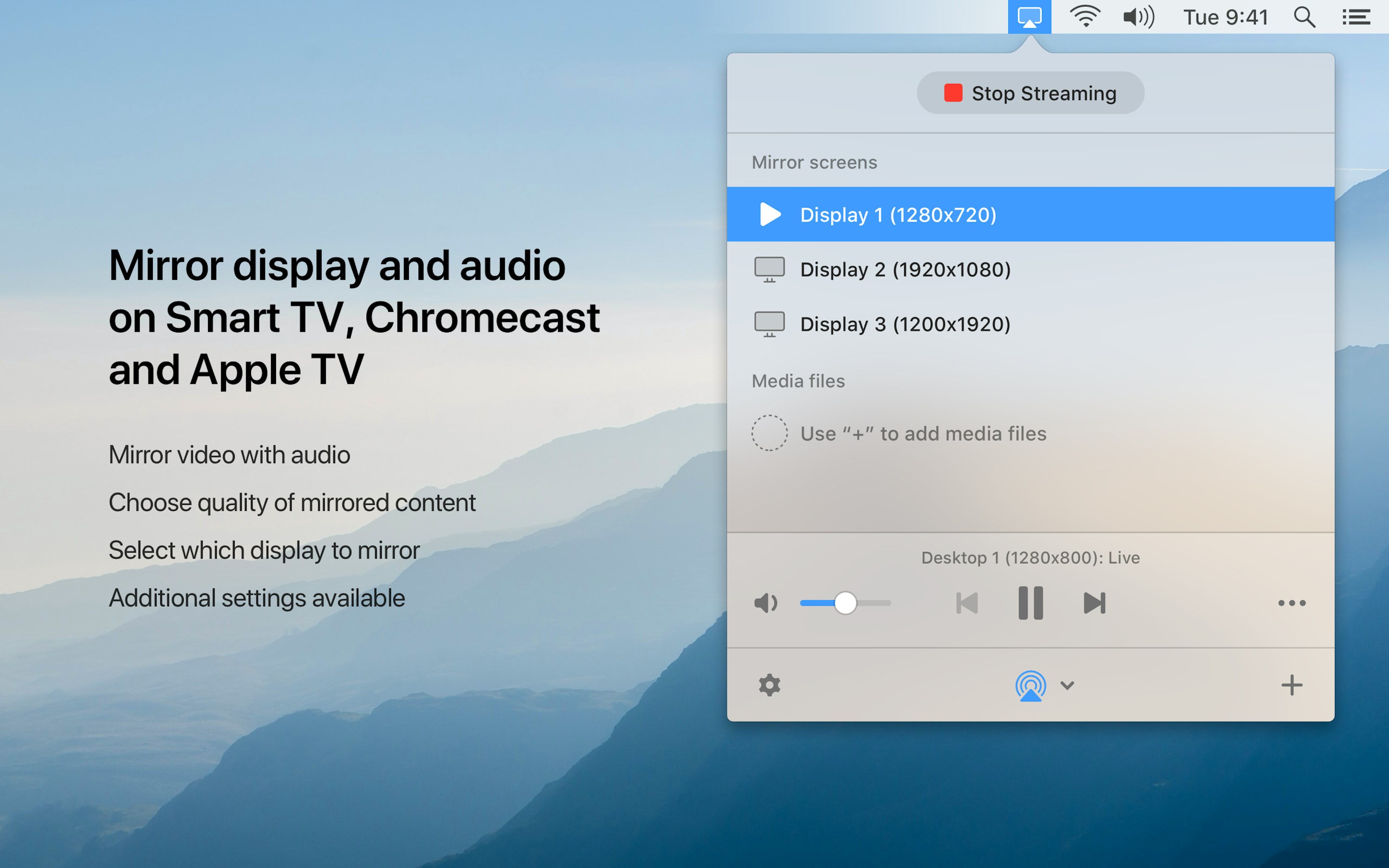1389x868 pixels.
Task: Click the system volume menu bar icon
Action: 1138,17
